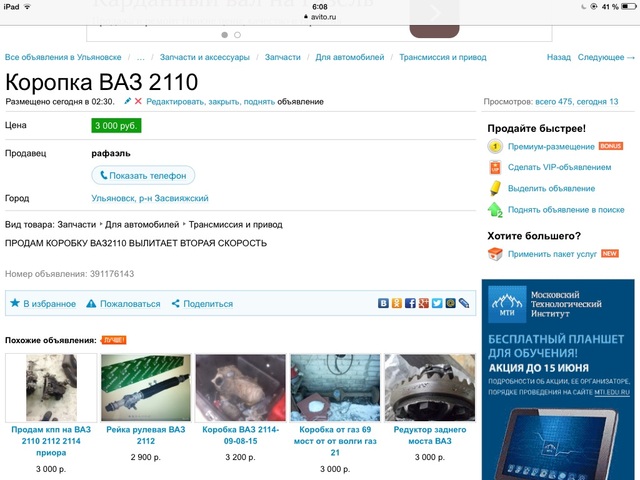Viewport: 640px width, 480px height.
Task: Open Трансмиссия и привод breadcrumb
Action: pos(443,58)
